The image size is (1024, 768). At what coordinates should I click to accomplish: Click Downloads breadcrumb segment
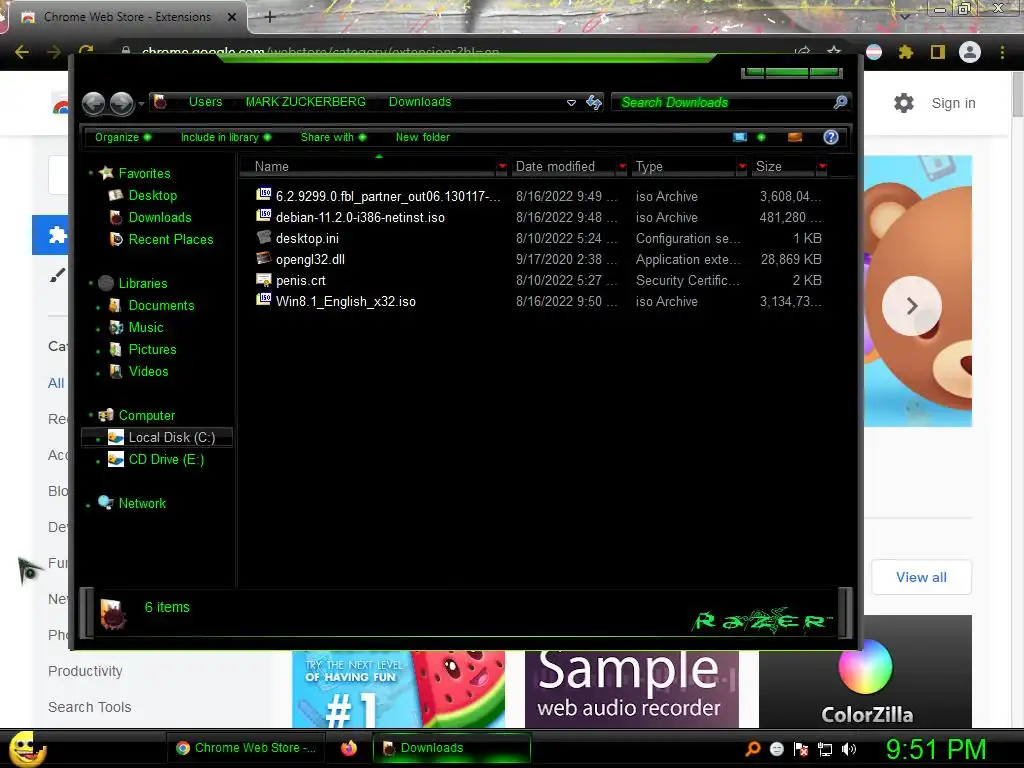click(419, 102)
